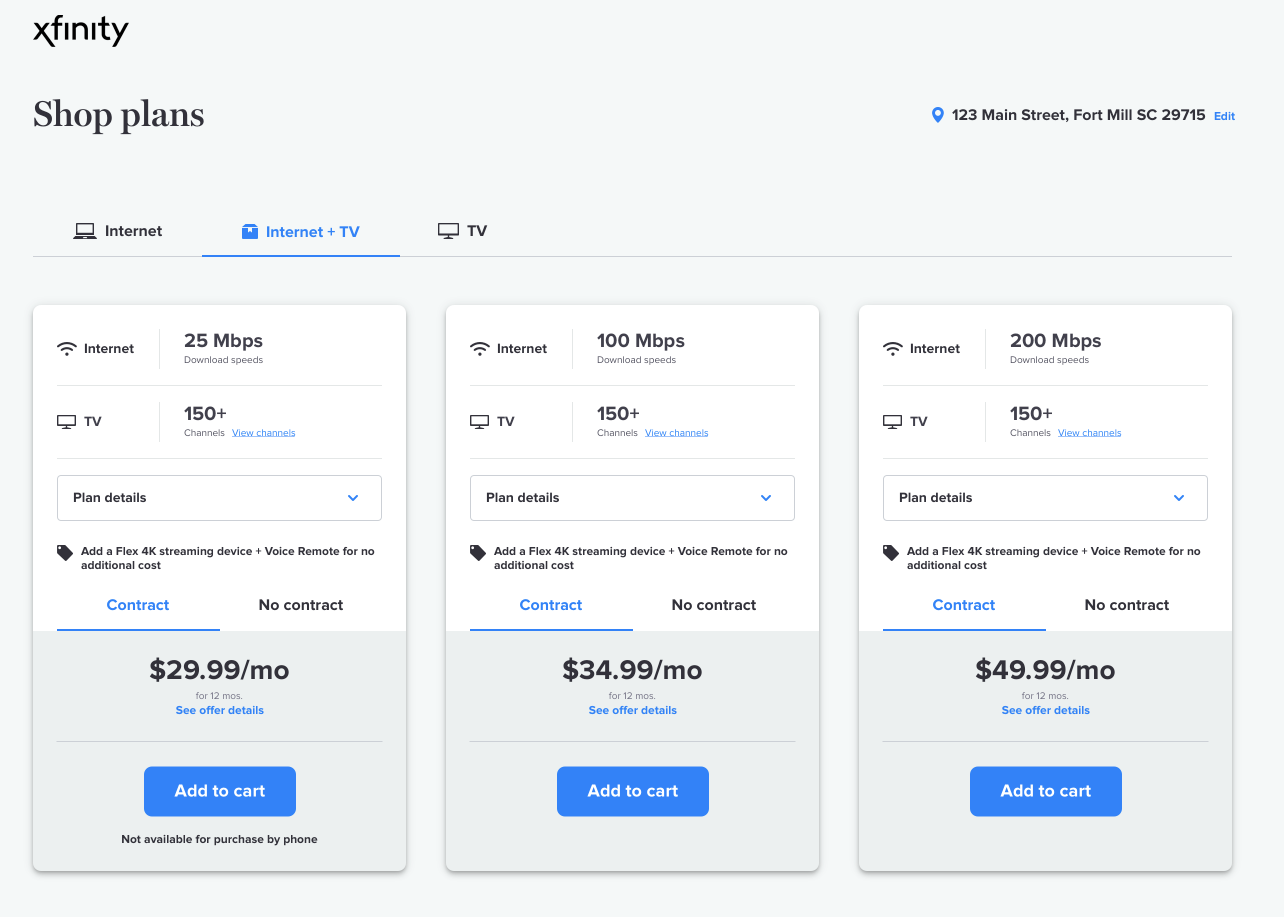This screenshot has height=917, width=1284.
Task: Switch to the Internet tab
Action: pyautogui.click(x=118, y=231)
